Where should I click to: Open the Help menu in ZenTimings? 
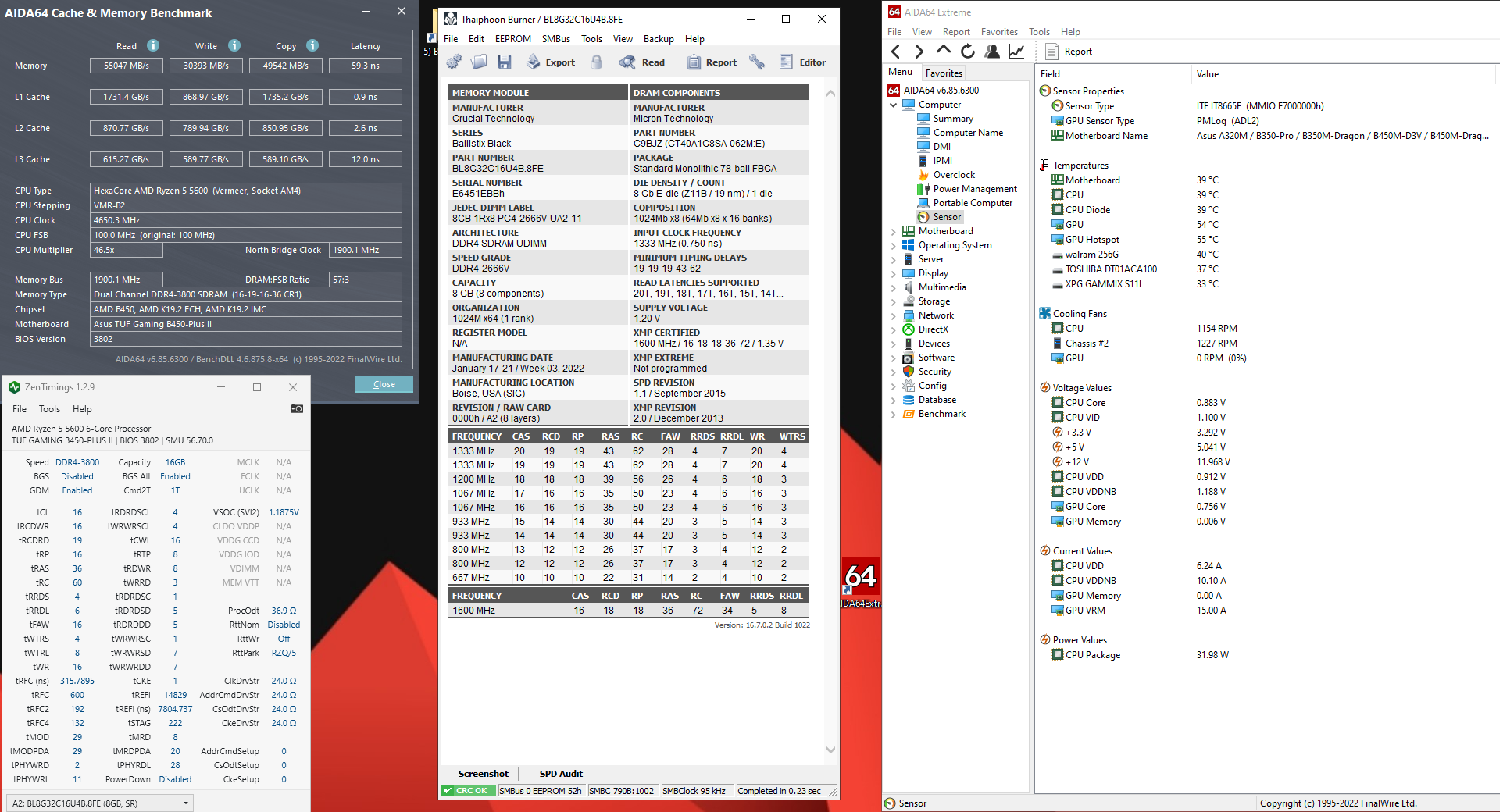point(82,409)
